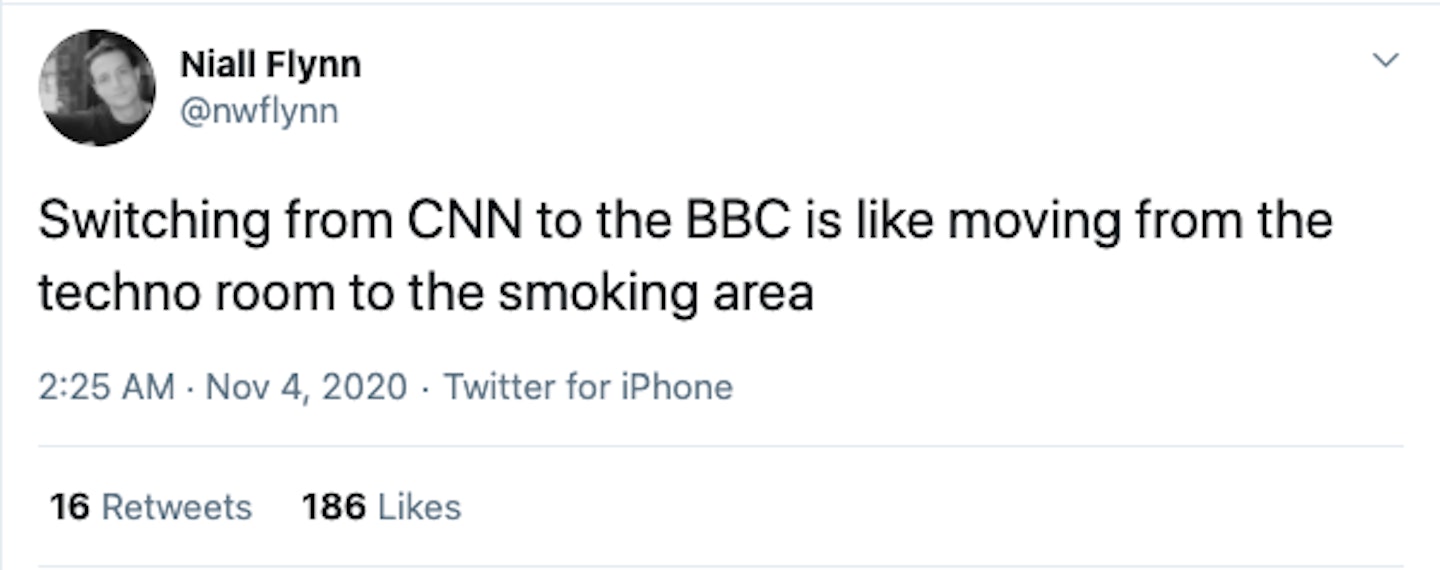Click the word CNN in the tweet
This screenshot has width=1440, height=570.
click(463, 221)
